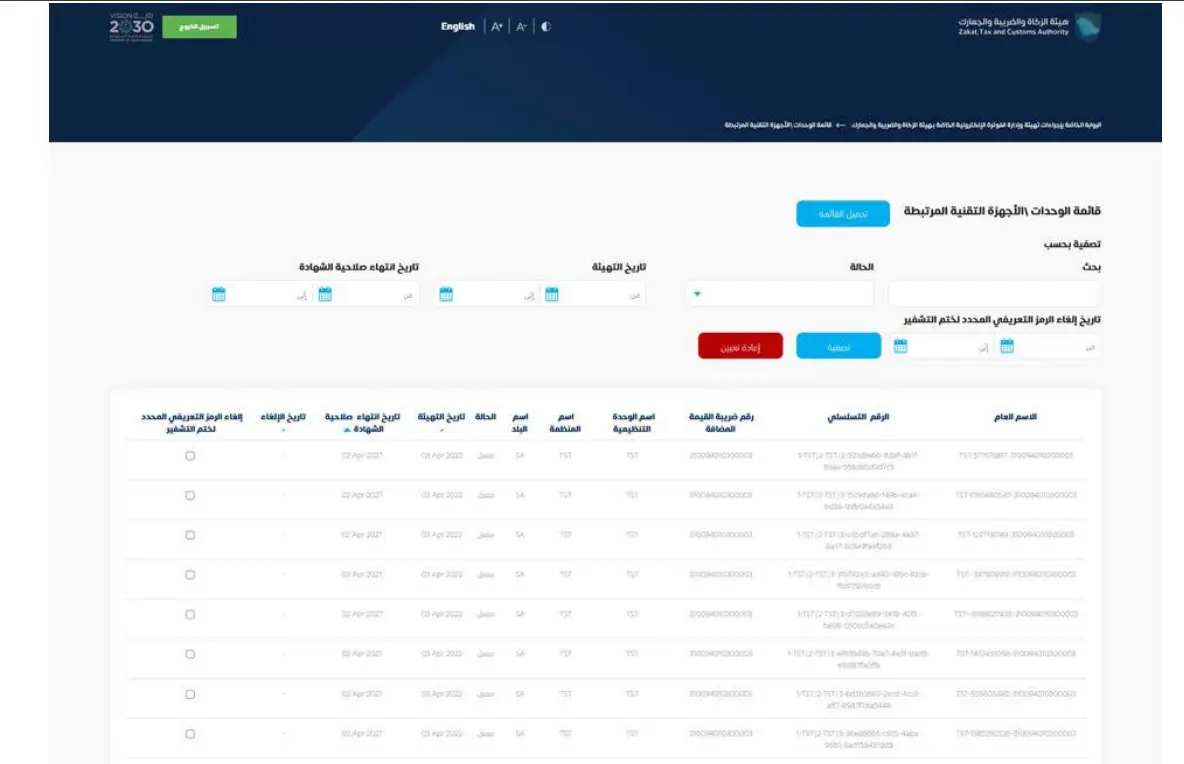Sort by تاريخ انتهاء صلاحية الشهادة column arrow
This screenshot has height=764, width=1184.
click(347, 430)
